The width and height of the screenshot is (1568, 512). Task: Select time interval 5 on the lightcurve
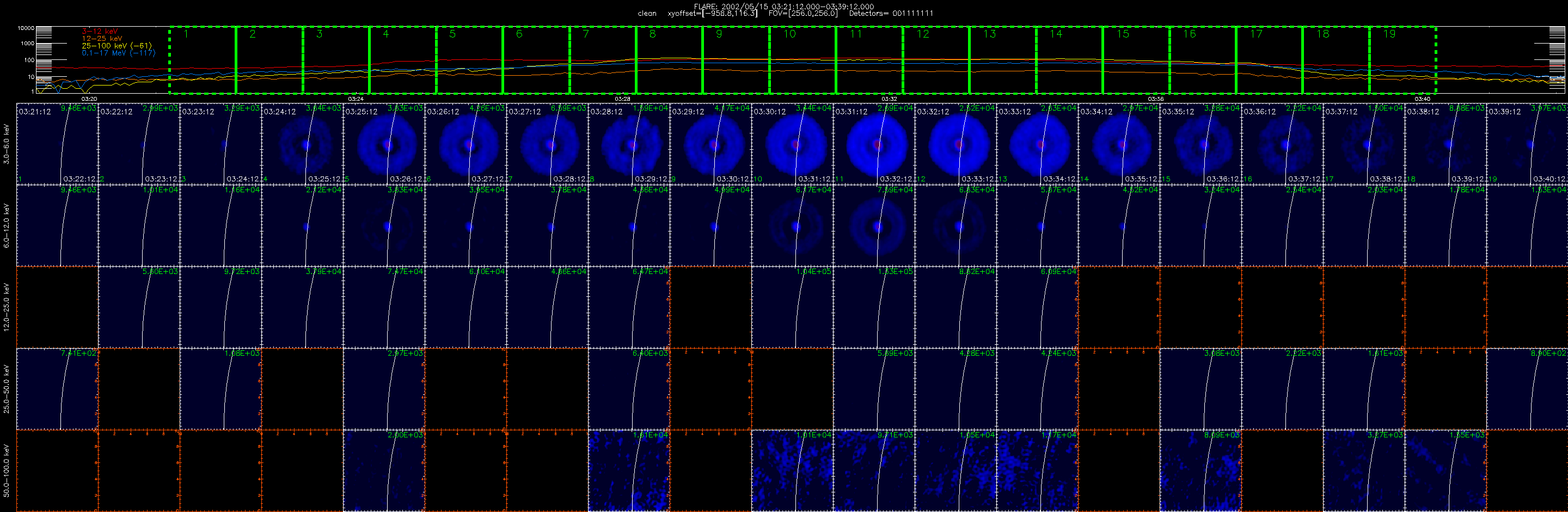click(x=469, y=60)
